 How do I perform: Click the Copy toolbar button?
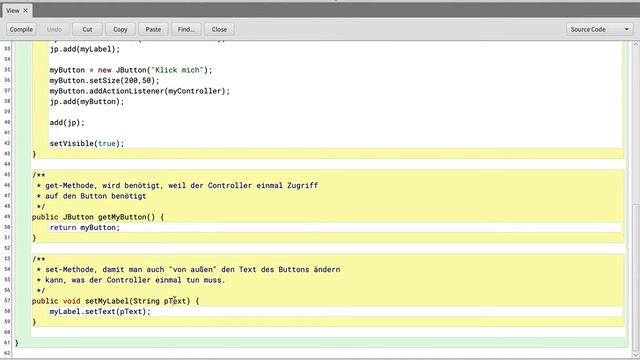click(x=120, y=29)
